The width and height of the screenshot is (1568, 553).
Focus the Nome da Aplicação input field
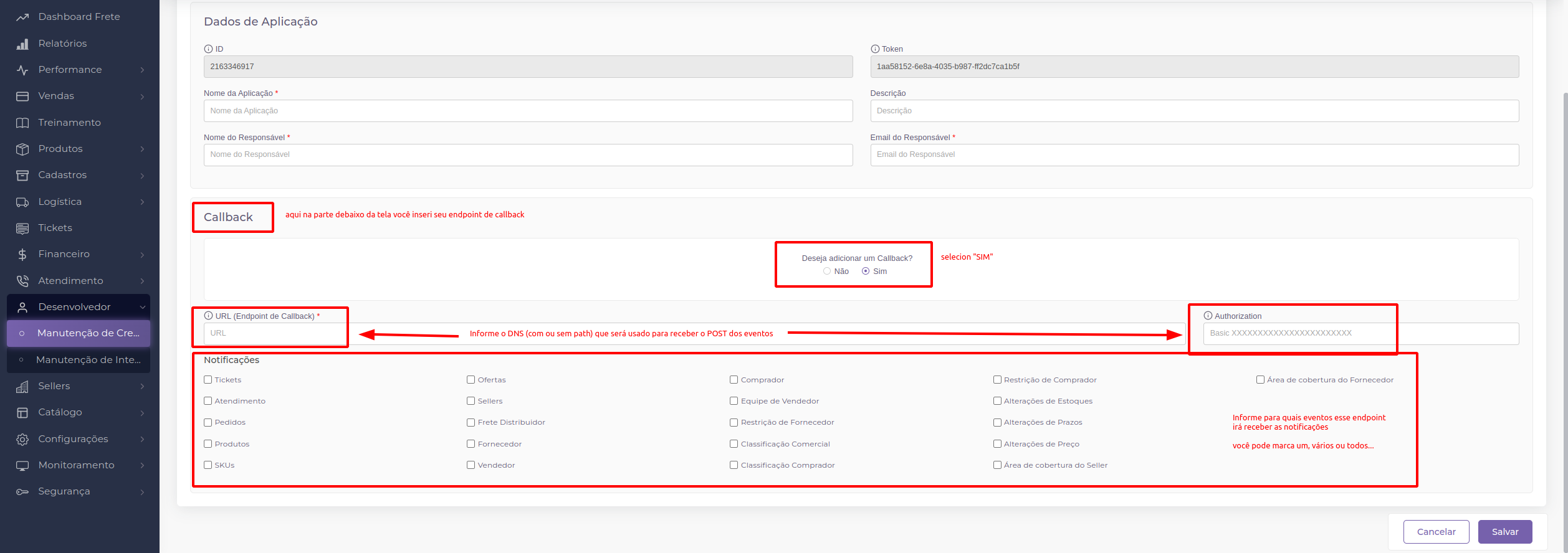(x=527, y=111)
